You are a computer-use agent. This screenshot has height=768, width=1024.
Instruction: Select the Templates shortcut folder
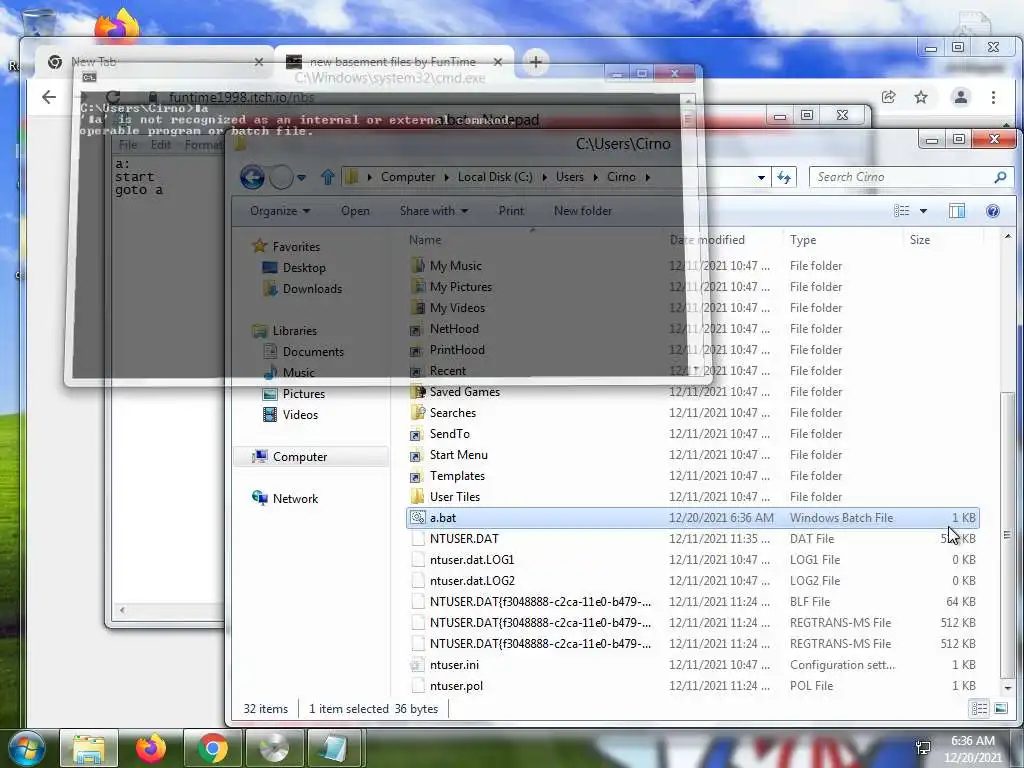[457, 475]
